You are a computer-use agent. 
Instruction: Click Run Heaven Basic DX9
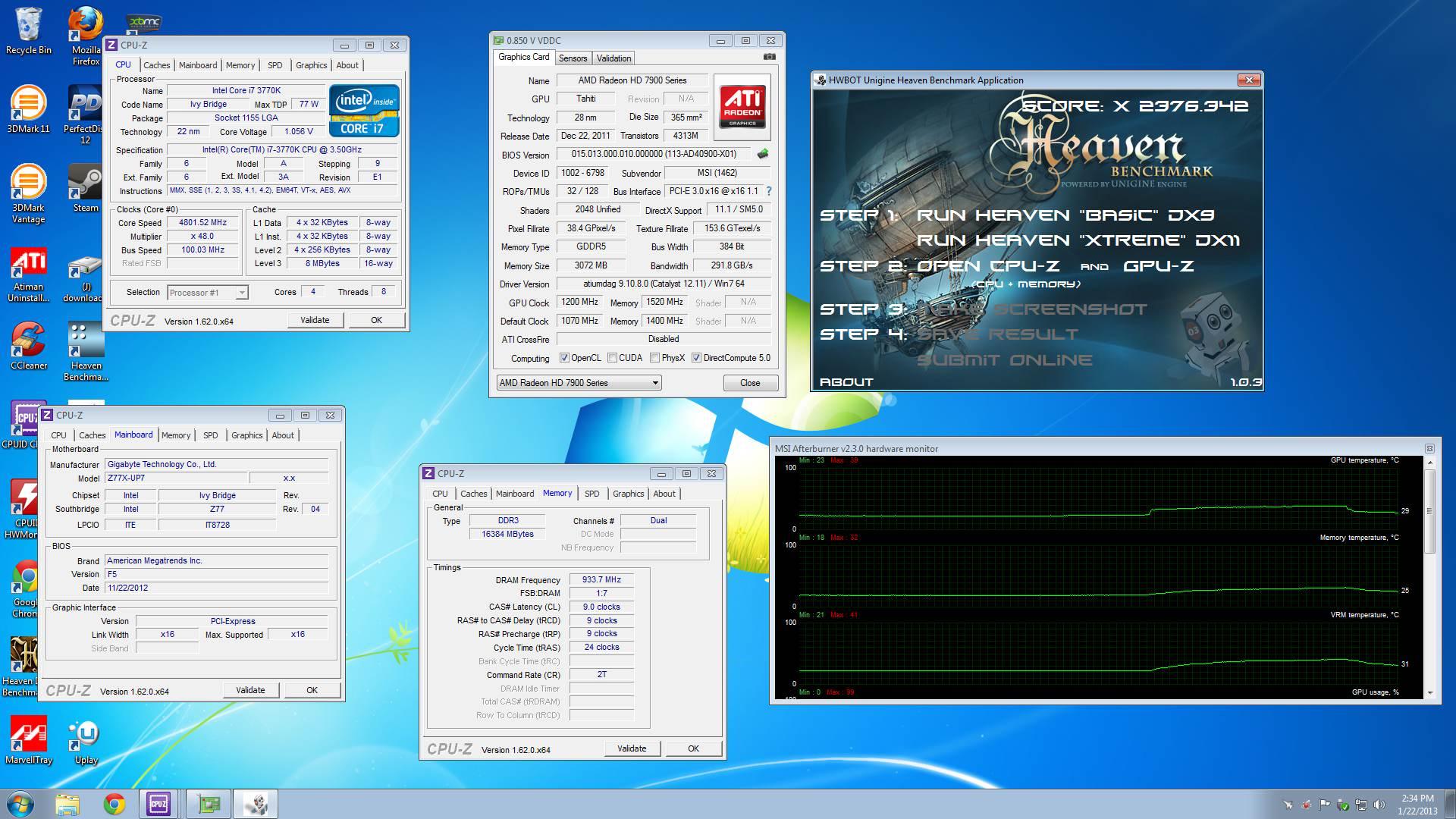pyautogui.click(x=1065, y=215)
